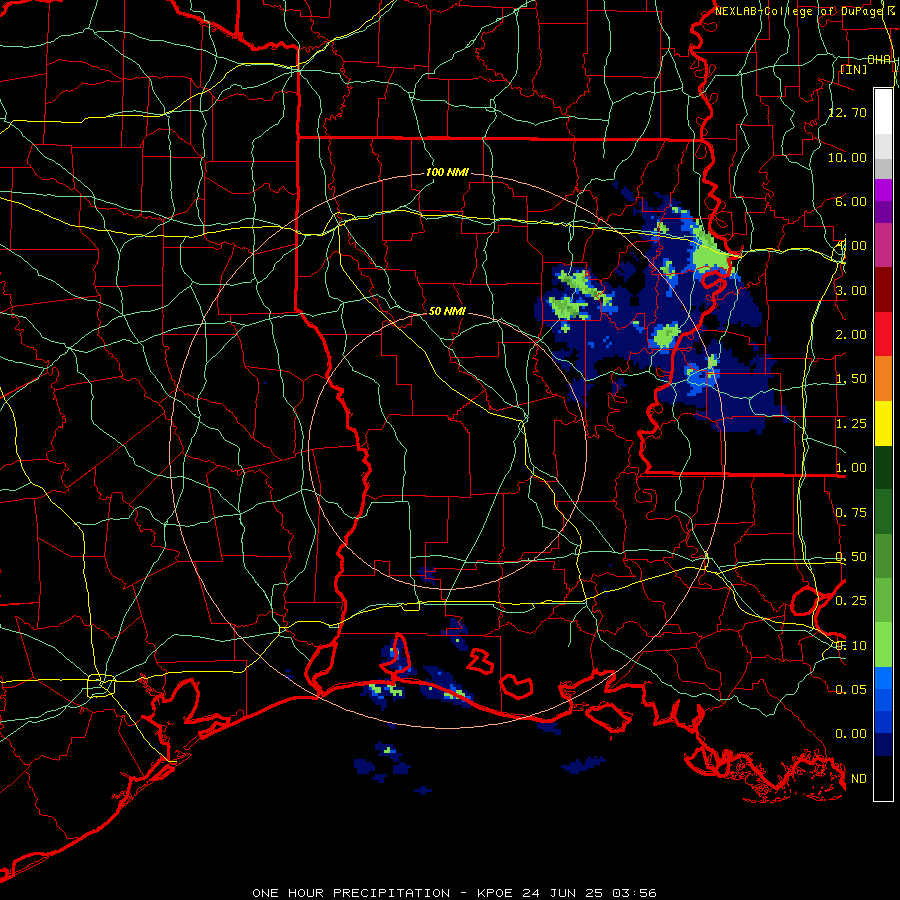This screenshot has width=900, height=900.
Task: Select the yellow legend swatch
Action: click(x=883, y=424)
